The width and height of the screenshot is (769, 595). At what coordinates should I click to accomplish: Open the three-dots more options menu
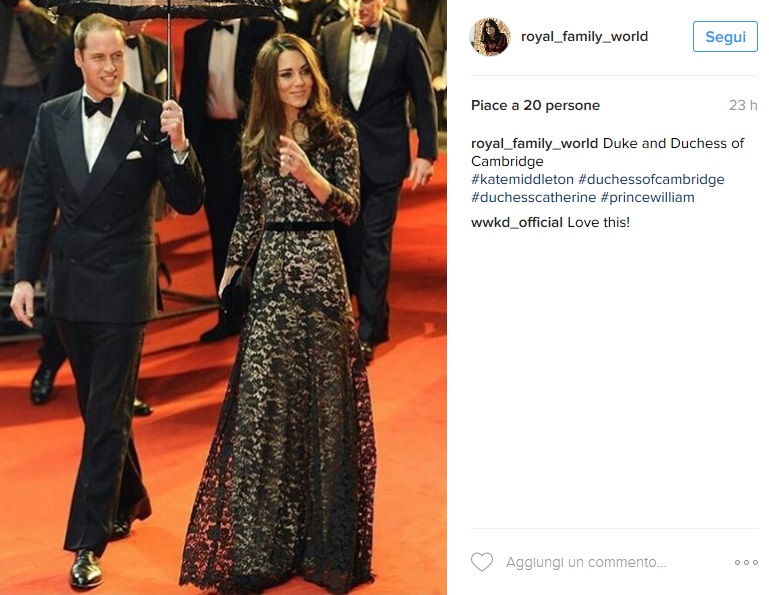pos(746,562)
